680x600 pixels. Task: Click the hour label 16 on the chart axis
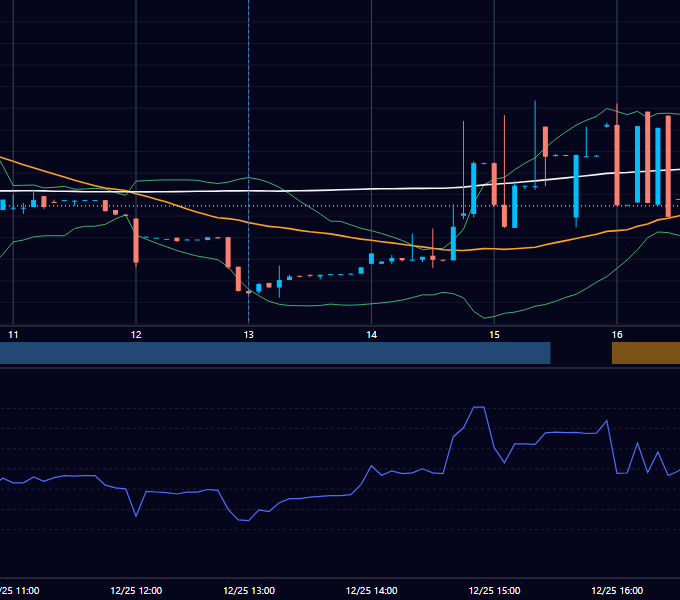point(617,335)
